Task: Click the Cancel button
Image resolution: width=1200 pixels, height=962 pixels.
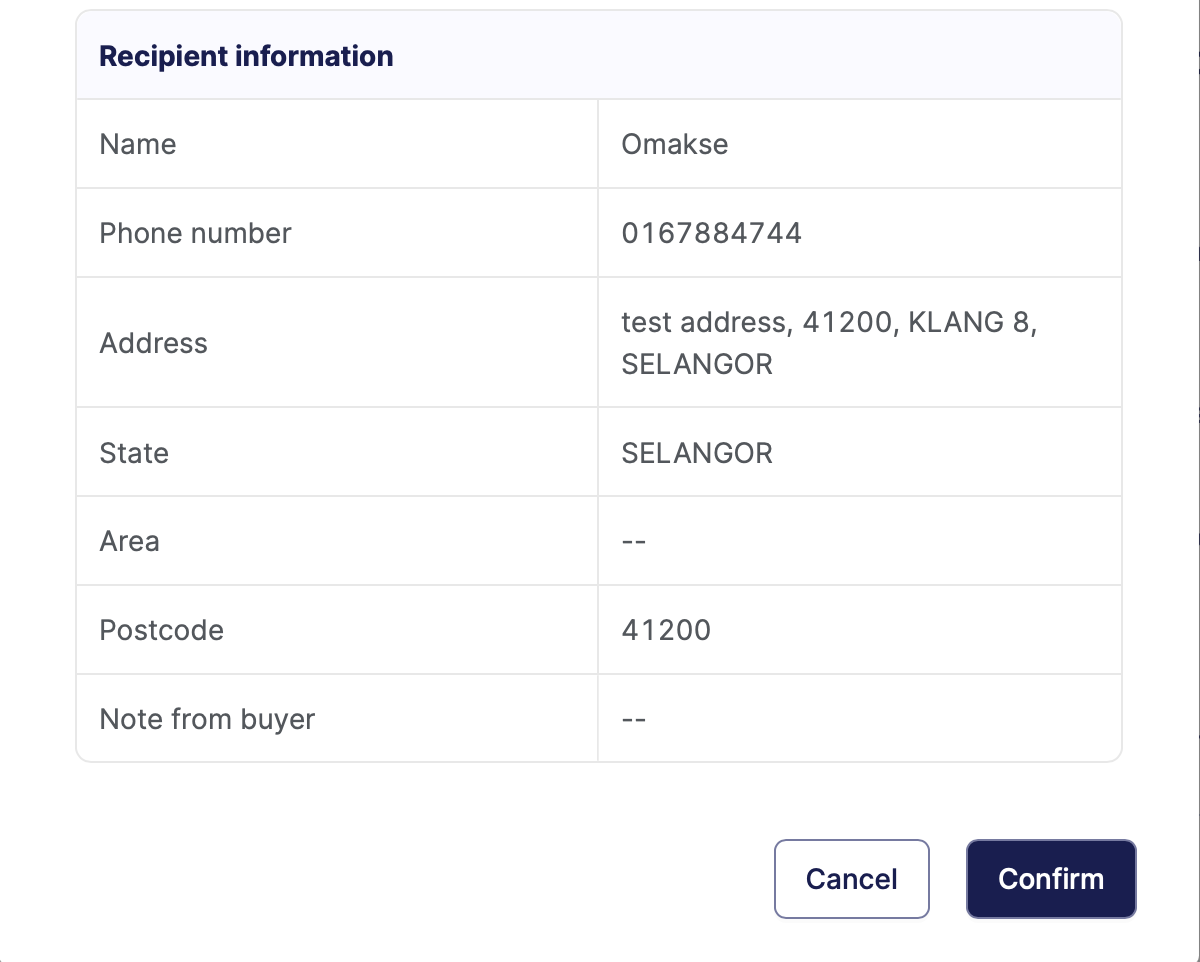Action: (x=851, y=879)
